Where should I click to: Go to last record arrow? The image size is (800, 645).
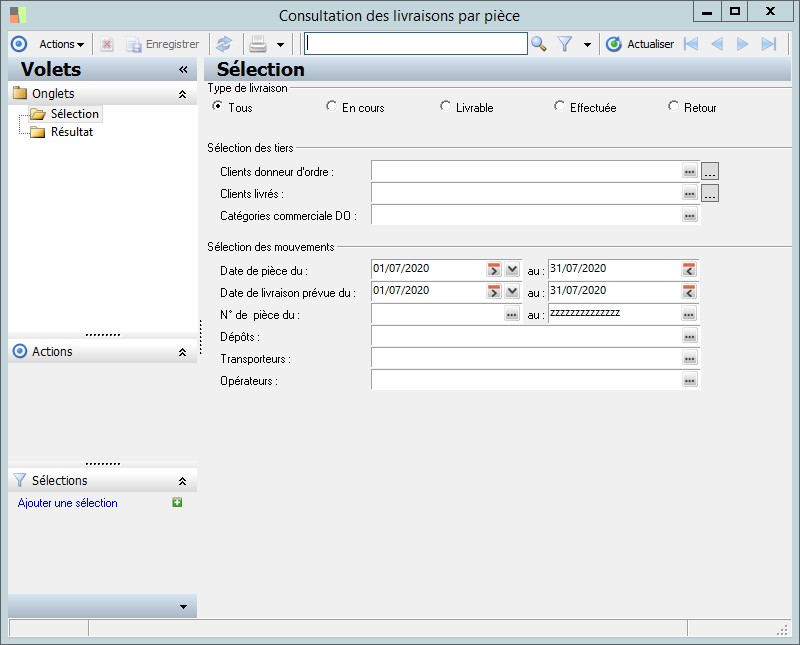769,44
